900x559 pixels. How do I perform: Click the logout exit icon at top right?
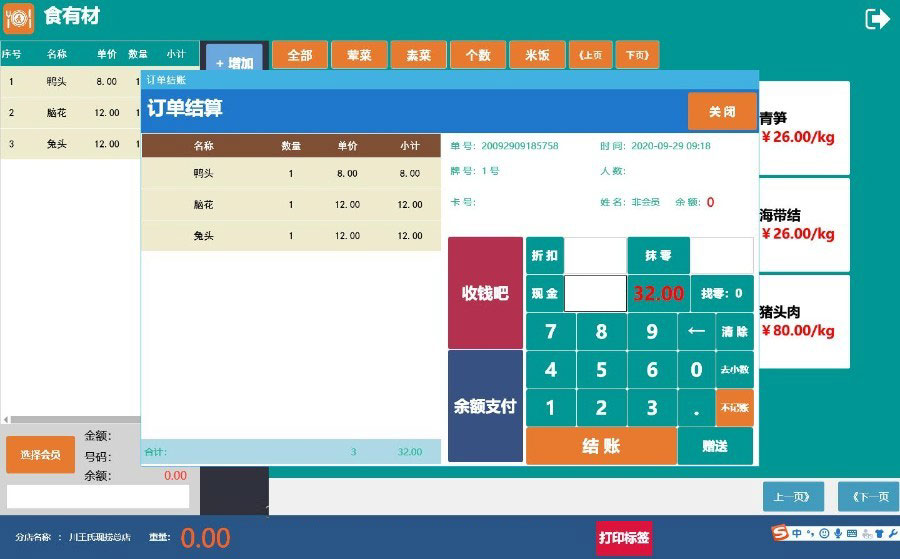(877, 19)
